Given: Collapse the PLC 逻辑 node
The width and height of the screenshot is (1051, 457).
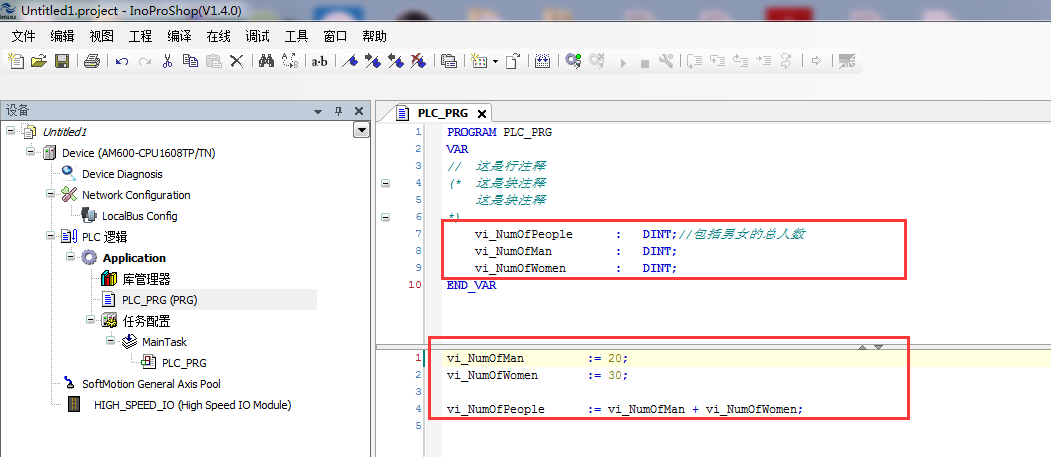Looking at the screenshot, I should 50,235.
